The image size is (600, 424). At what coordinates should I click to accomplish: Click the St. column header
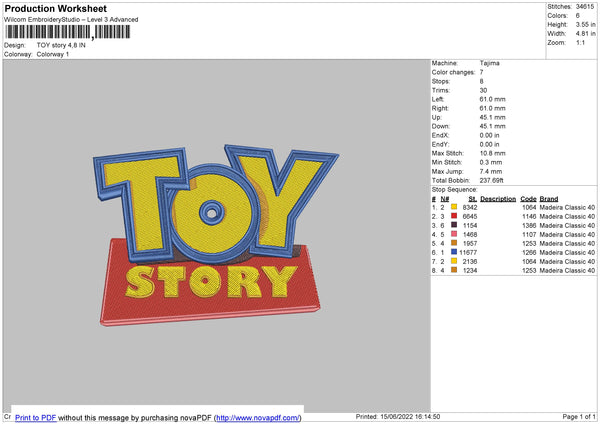click(473, 199)
